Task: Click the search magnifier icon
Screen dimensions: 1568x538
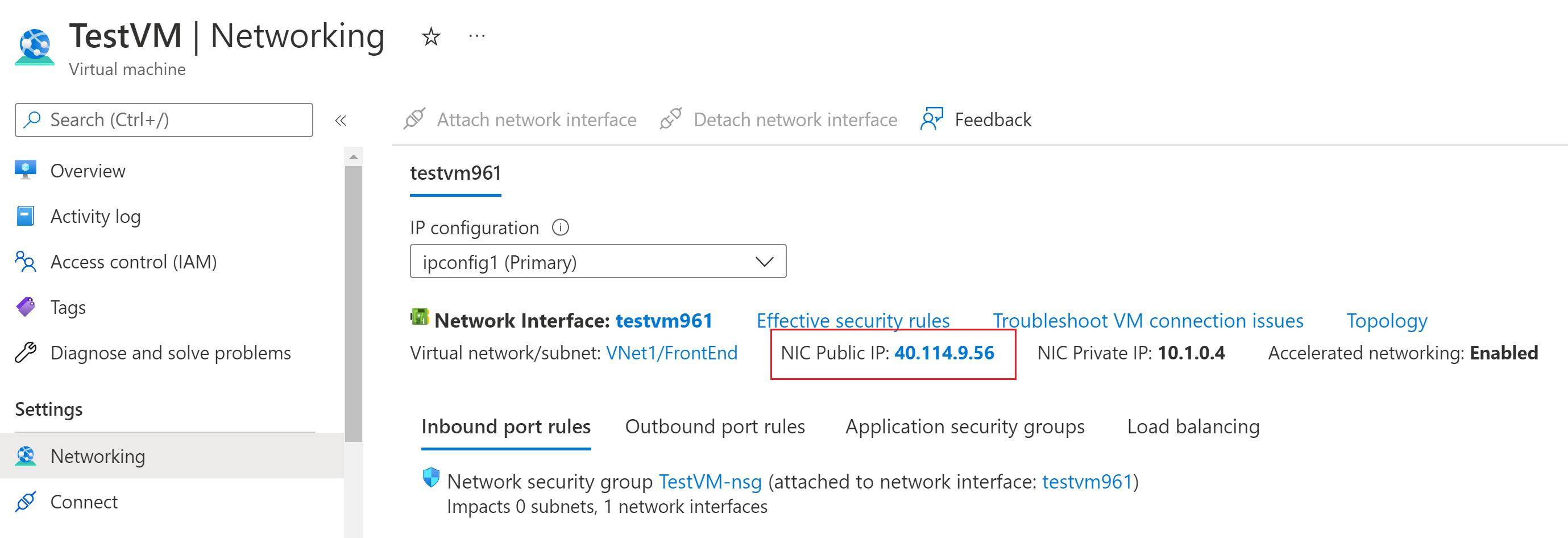Action: coord(32,119)
